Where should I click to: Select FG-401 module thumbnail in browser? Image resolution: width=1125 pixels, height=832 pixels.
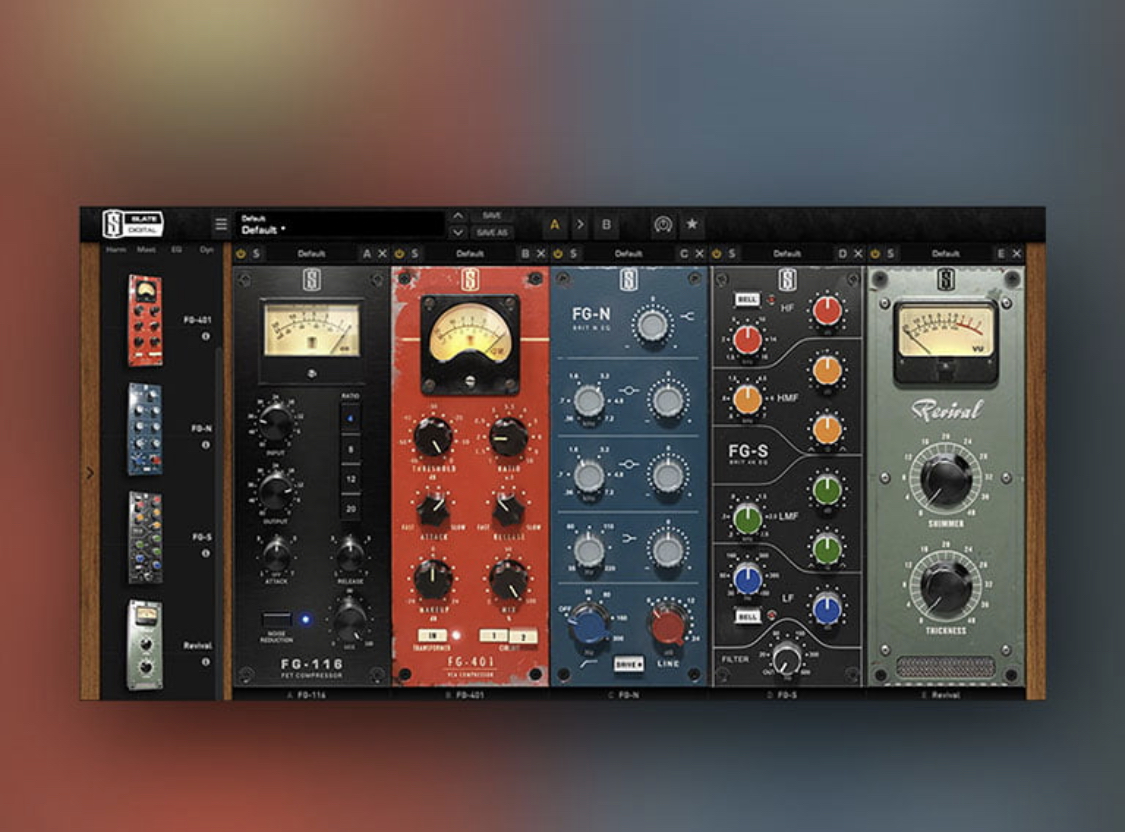[x=146, y=320]
